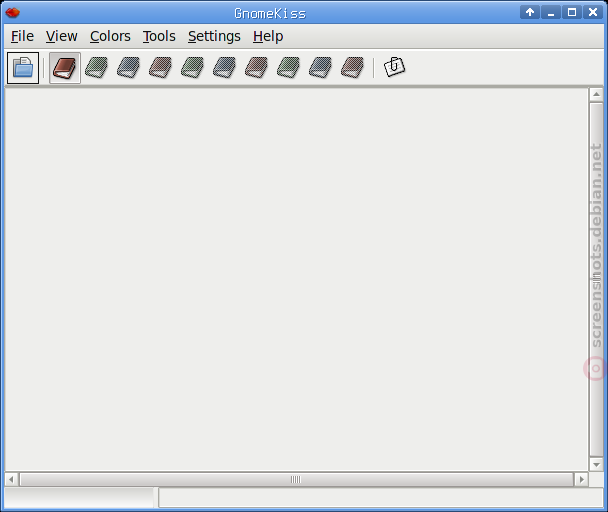Select the third book icon, the blue one
The height and width of the screenshot is (512, 608).
coord(128,67)
